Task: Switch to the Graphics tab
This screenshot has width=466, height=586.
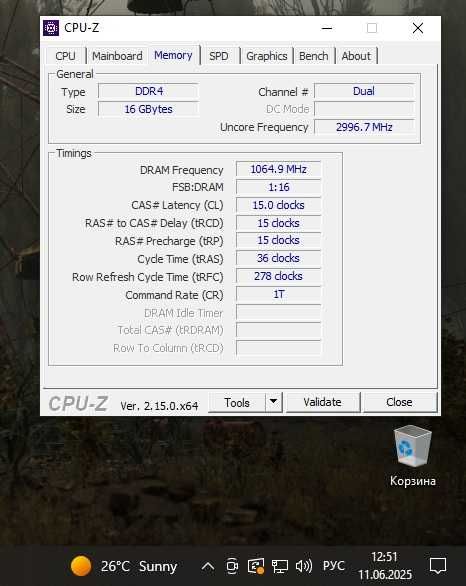Action: coord(266,56)
